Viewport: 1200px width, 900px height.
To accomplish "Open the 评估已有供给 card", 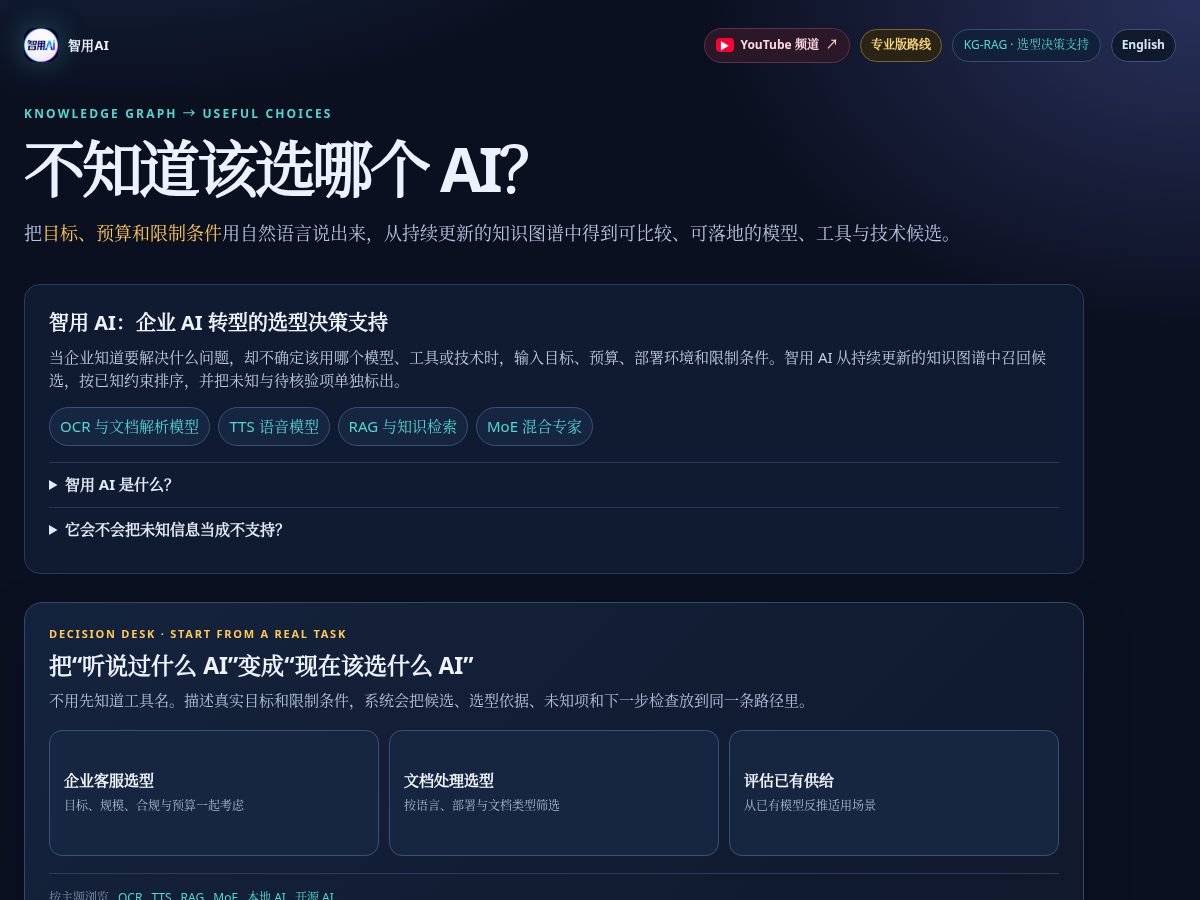I will click(x=894, y=793).
